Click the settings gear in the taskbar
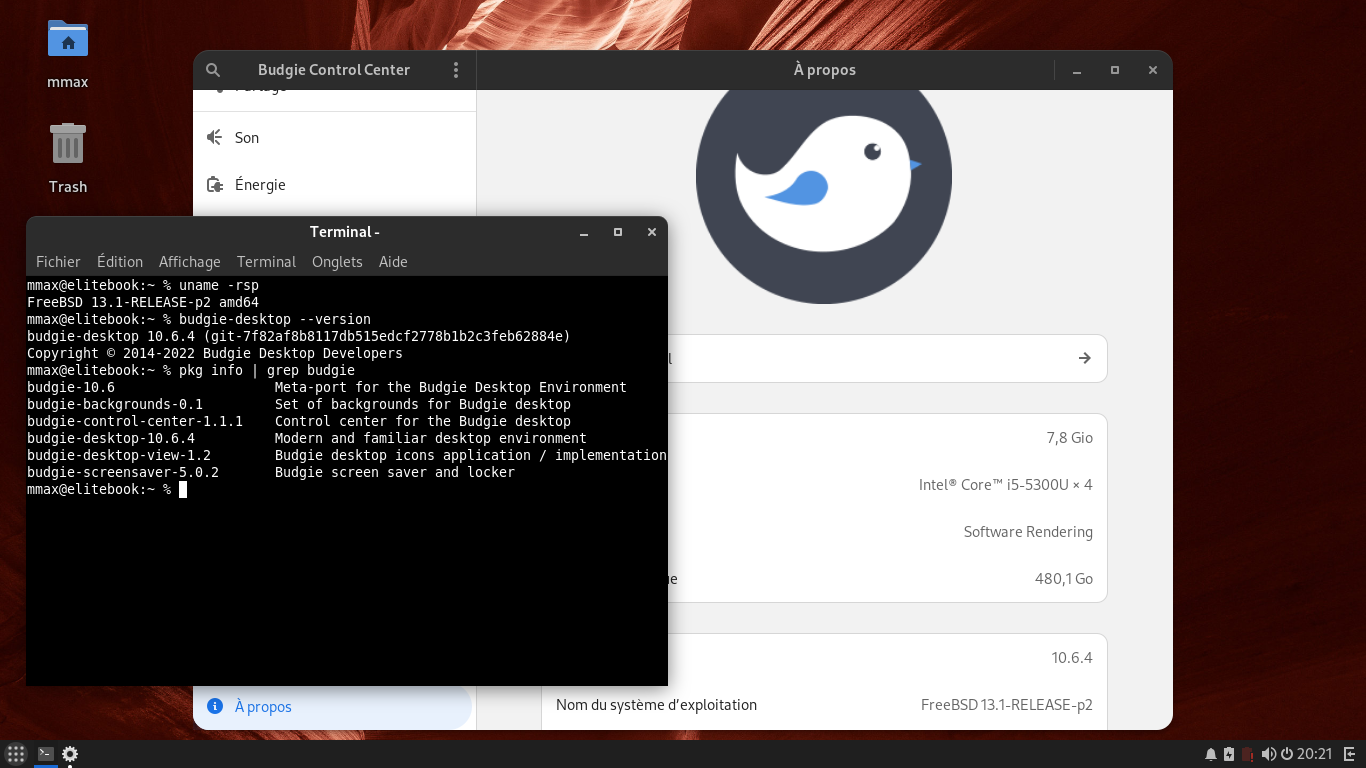 [x=70, y=754]
